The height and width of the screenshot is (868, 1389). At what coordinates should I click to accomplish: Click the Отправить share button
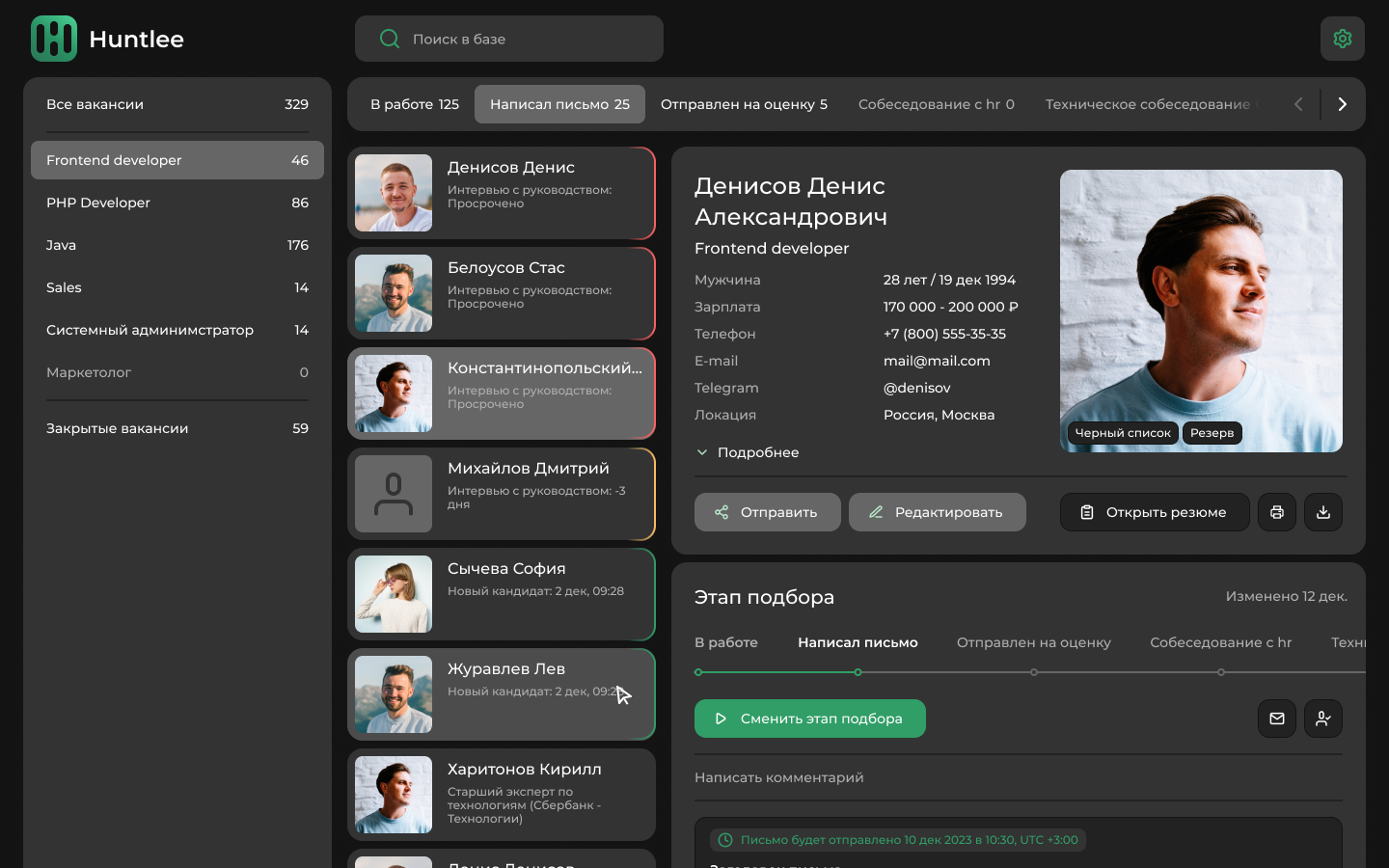click(768, 512)
